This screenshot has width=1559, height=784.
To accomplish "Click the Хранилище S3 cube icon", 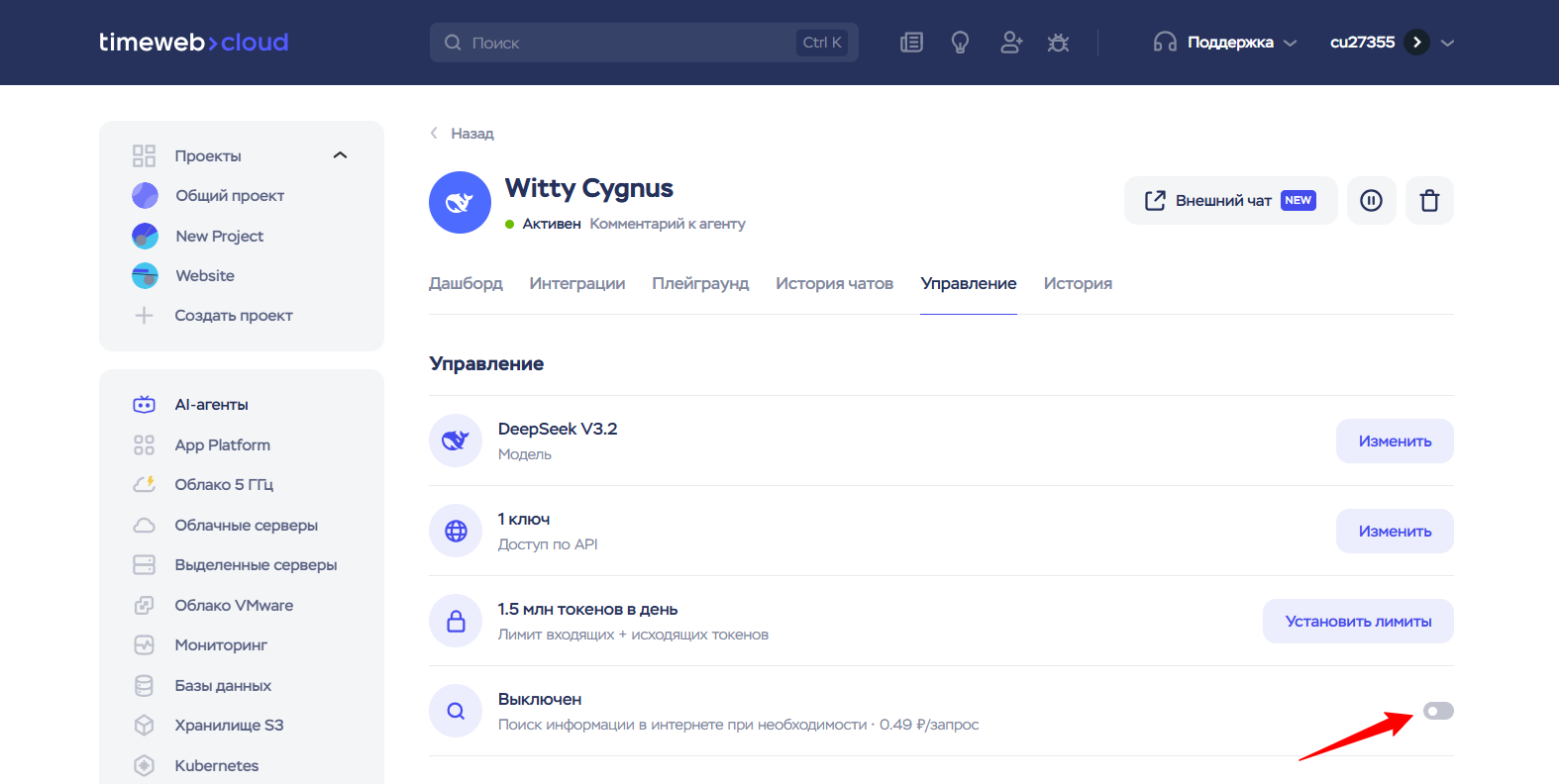I will pyautogui.click(x=144, y=725).
